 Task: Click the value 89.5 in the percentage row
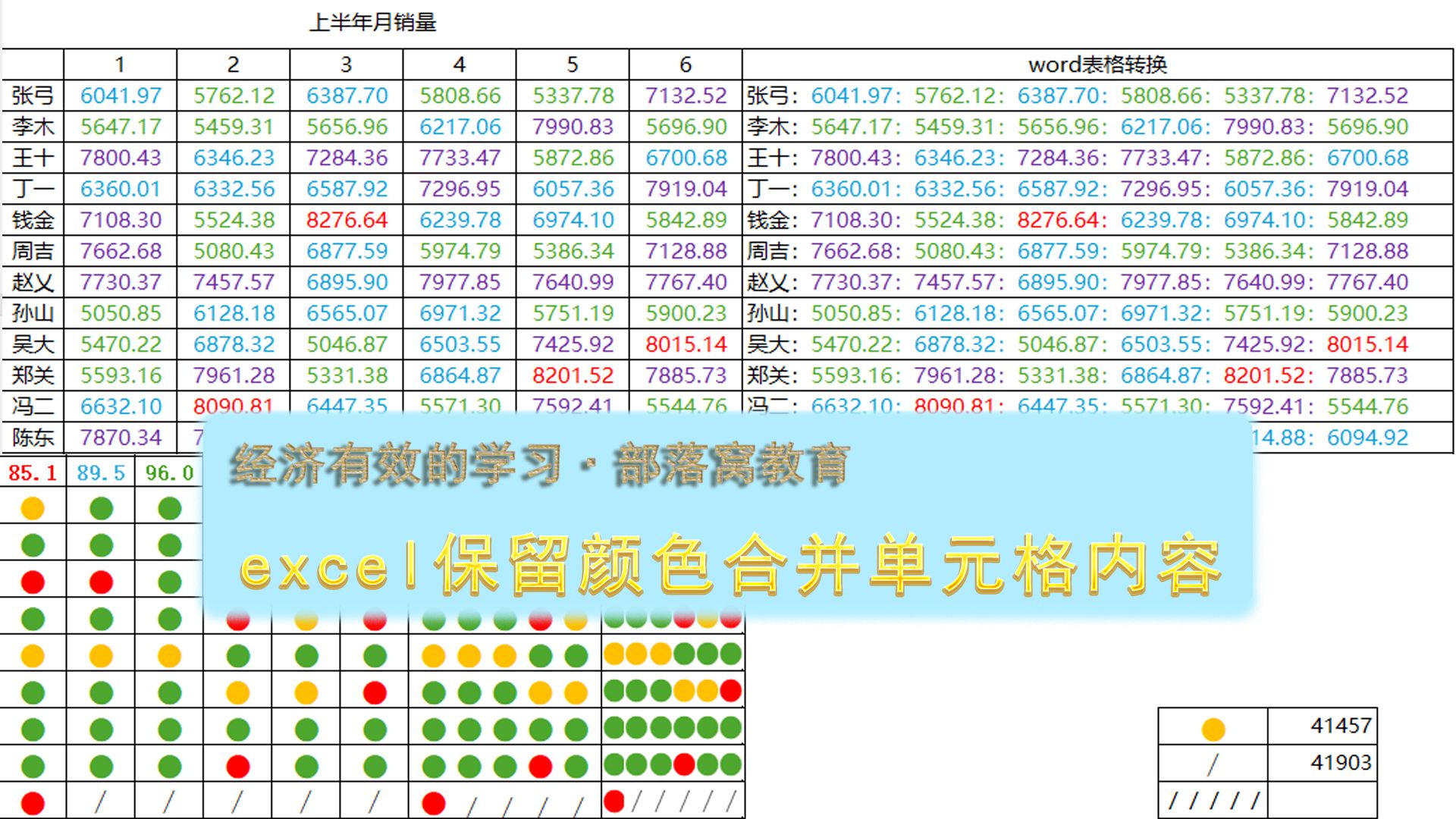(x=99, y=472)
